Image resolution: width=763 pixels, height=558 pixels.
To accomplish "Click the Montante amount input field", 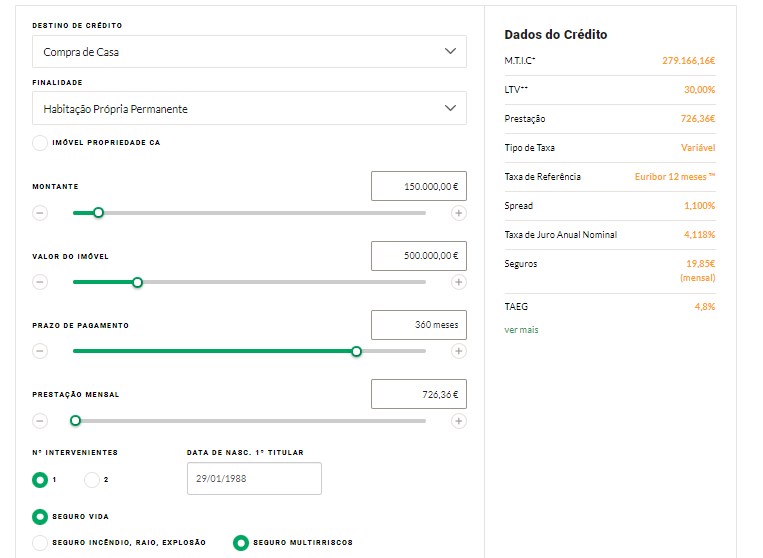I will [x=418, y=186].
